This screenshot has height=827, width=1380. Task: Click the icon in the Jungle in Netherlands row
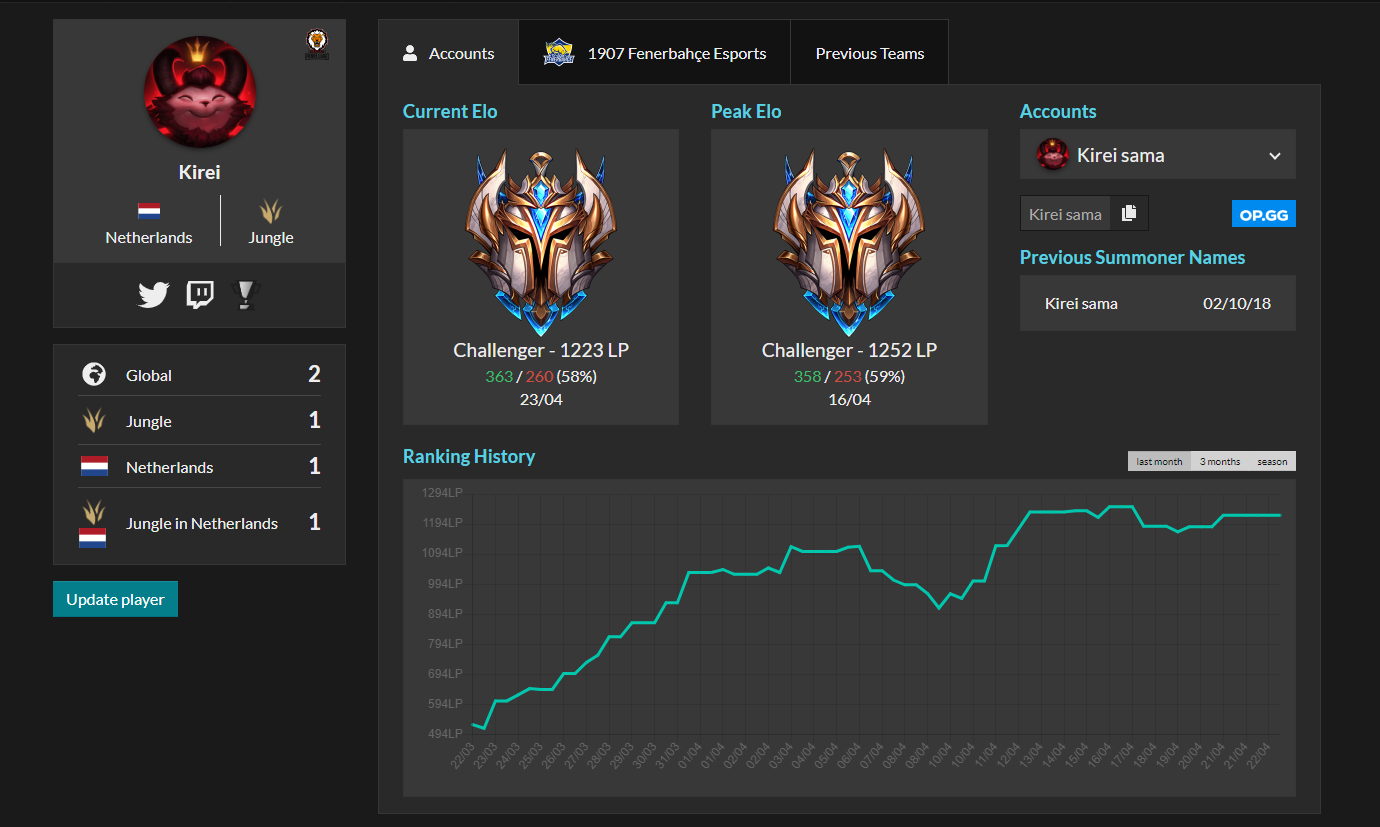click(94, 523)
